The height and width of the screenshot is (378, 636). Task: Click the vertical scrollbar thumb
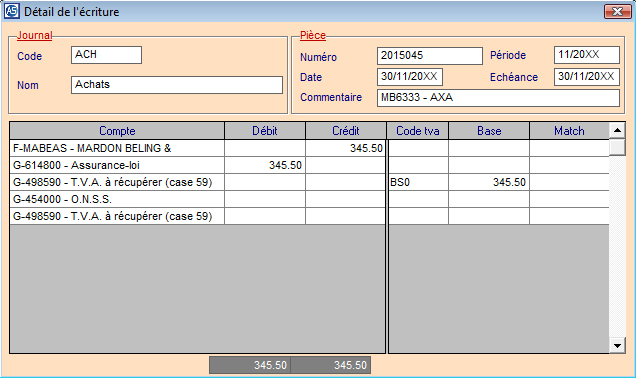click(617, 147)
